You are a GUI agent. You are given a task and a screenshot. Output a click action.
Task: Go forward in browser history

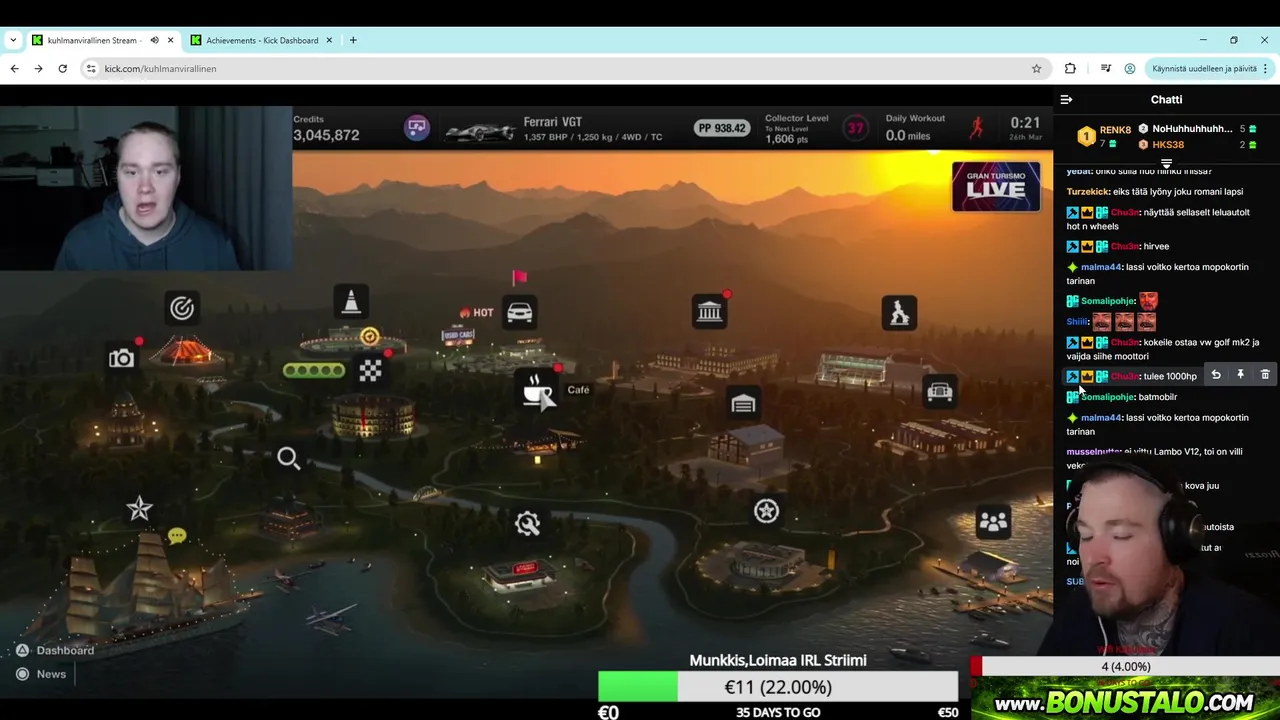38,69
